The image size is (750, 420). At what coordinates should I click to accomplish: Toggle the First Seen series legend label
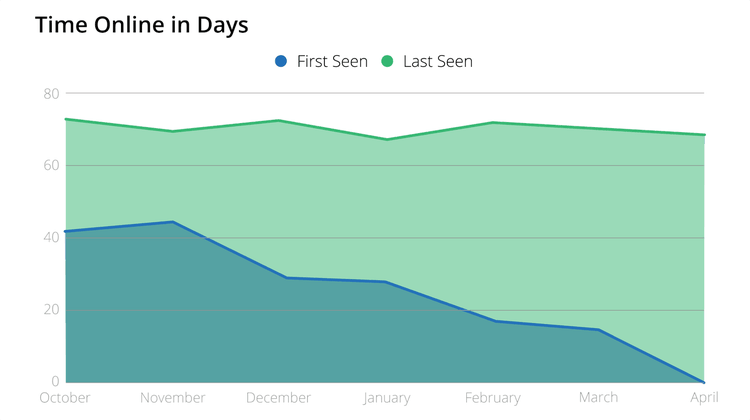coord(332,61)
